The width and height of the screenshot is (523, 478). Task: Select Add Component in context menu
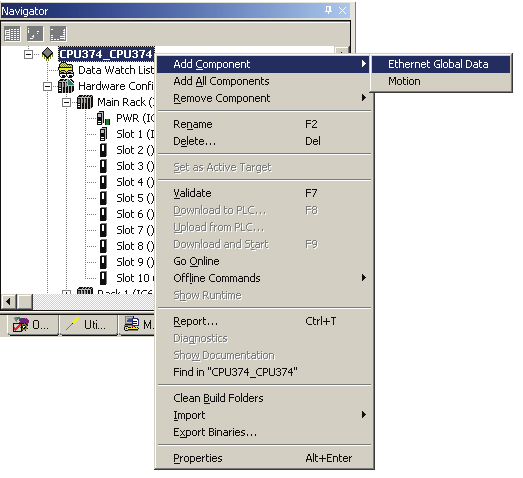(x=263, y=64)
